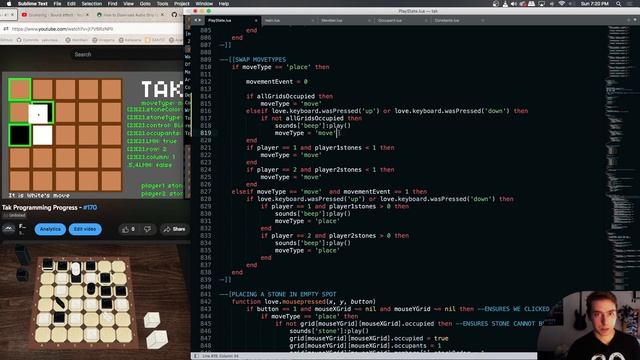Open the channel avatar below the video

click(9, 229)
